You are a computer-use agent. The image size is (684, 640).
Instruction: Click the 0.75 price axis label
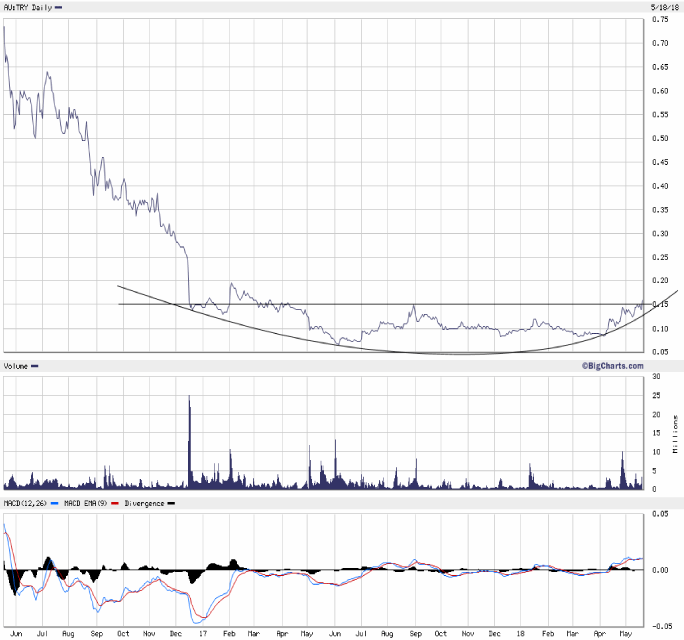point(661,20)
